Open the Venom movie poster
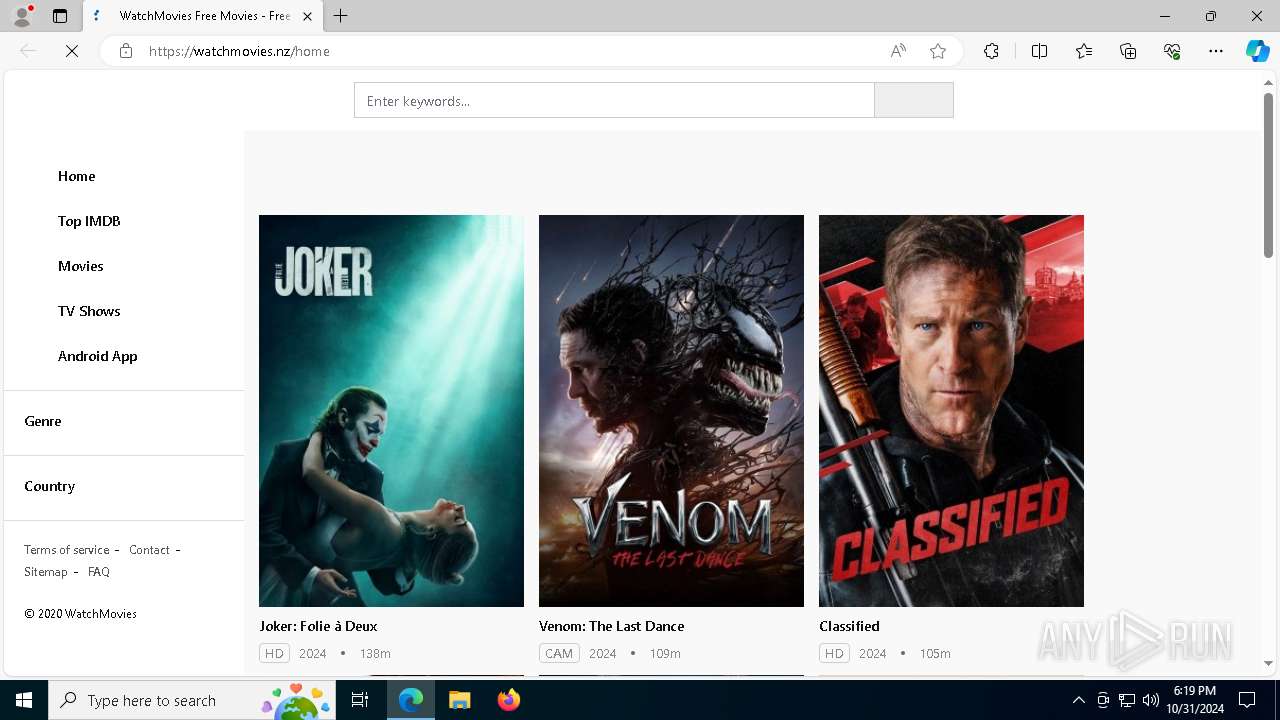 pos(671,411)
